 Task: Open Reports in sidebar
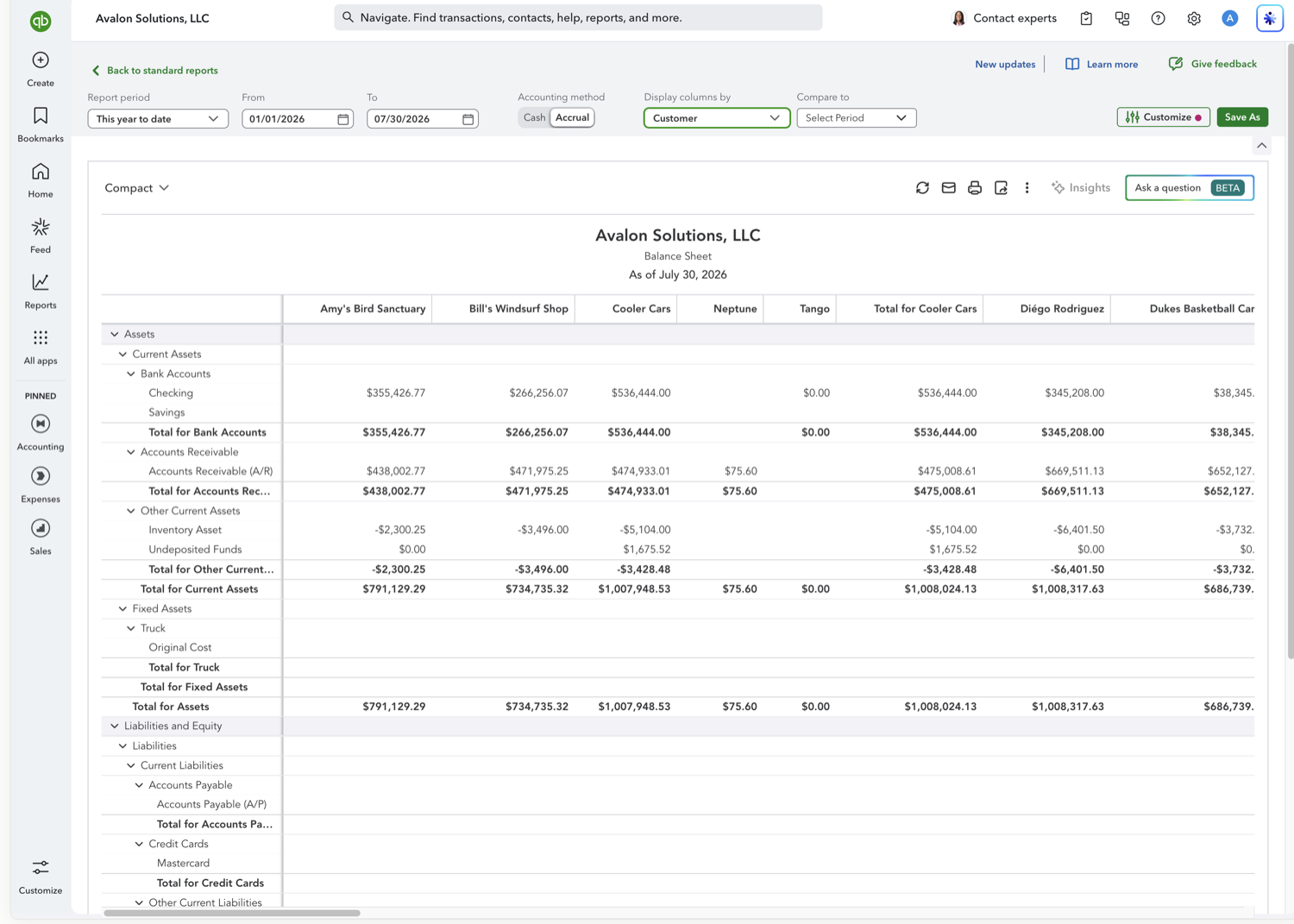pos(40,292)
